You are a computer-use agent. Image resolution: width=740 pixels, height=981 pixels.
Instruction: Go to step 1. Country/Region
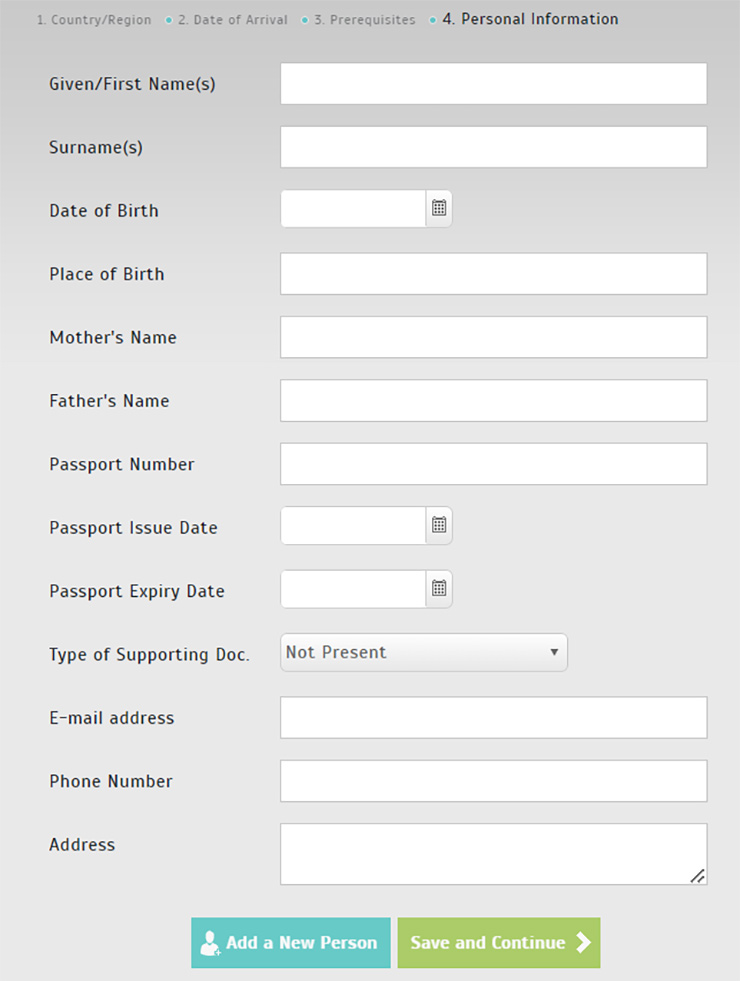[94, 20]
